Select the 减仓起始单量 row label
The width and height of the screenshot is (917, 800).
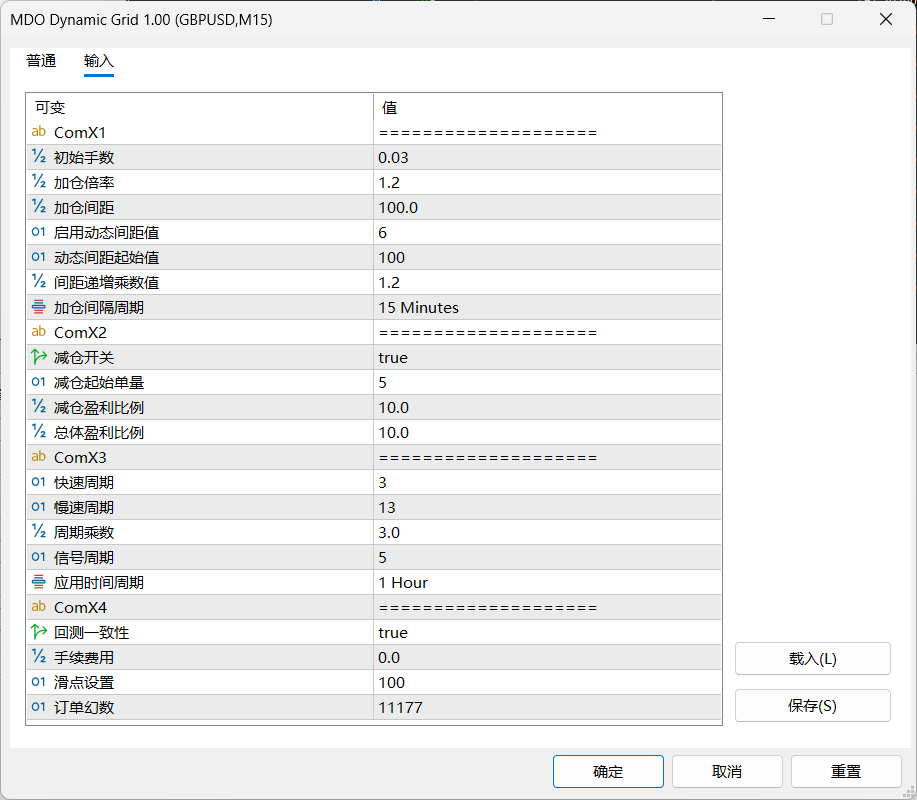(99, 382)
